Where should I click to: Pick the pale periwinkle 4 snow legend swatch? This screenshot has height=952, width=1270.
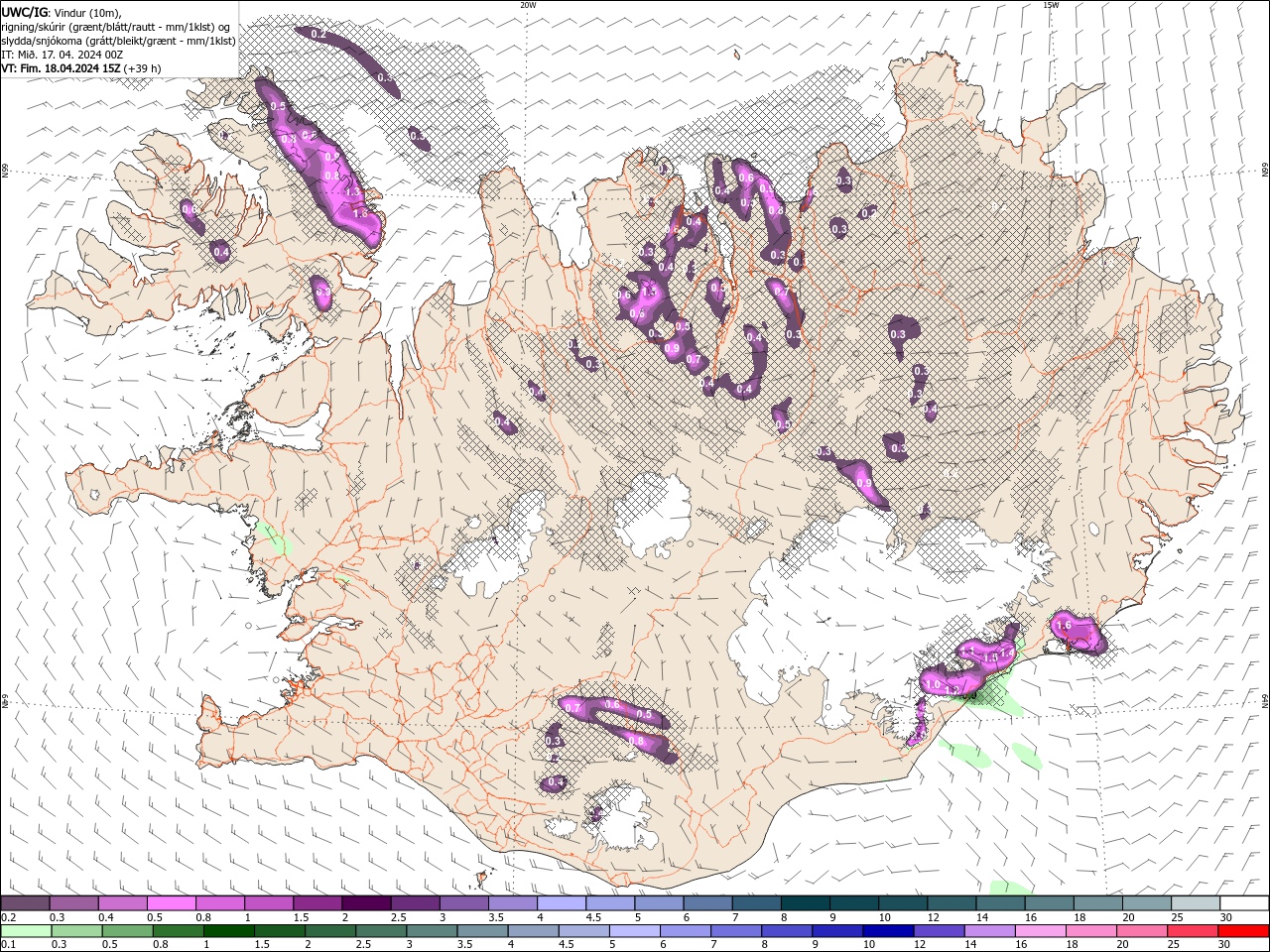560,903
